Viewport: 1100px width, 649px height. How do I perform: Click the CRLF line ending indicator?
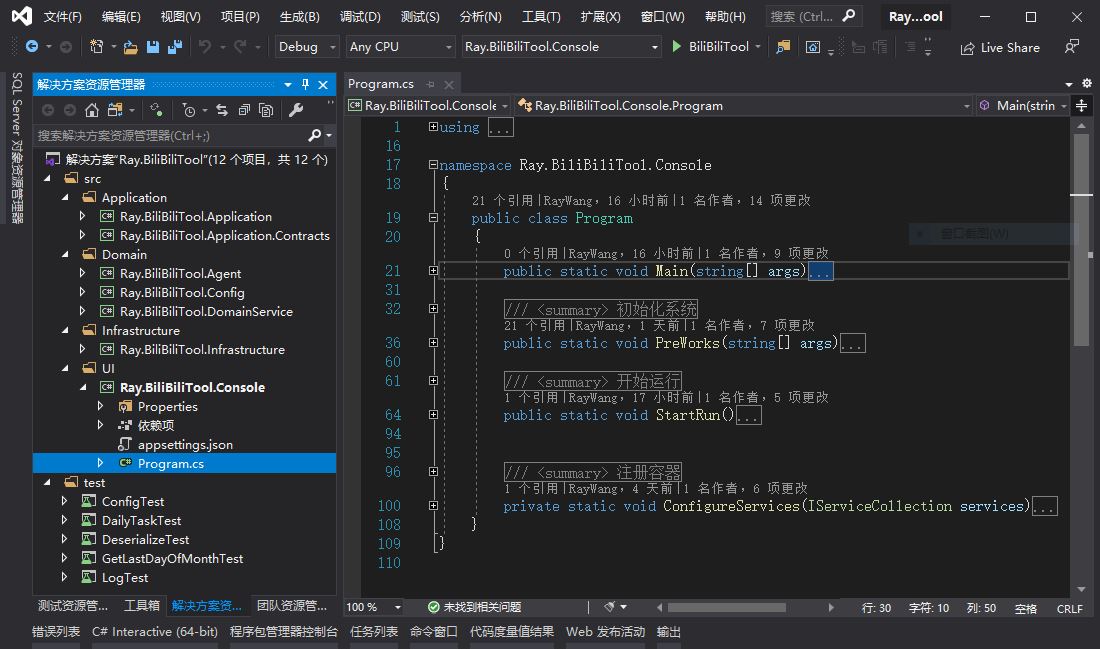(1070, 608)
